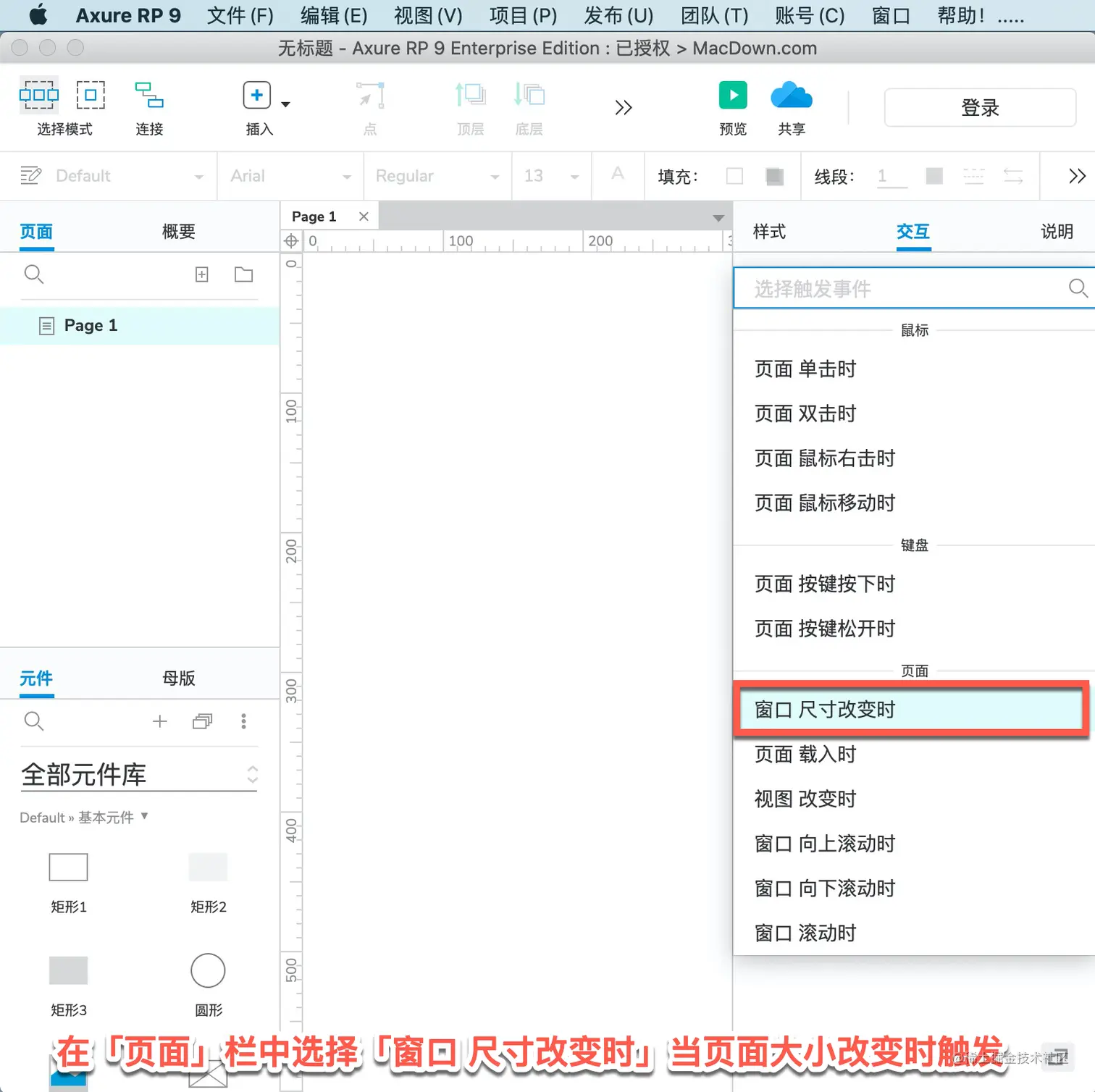This screenshot has height=1092, width=1095.
Task: Click the 底层 send to back icon
Action: [529, 95]
